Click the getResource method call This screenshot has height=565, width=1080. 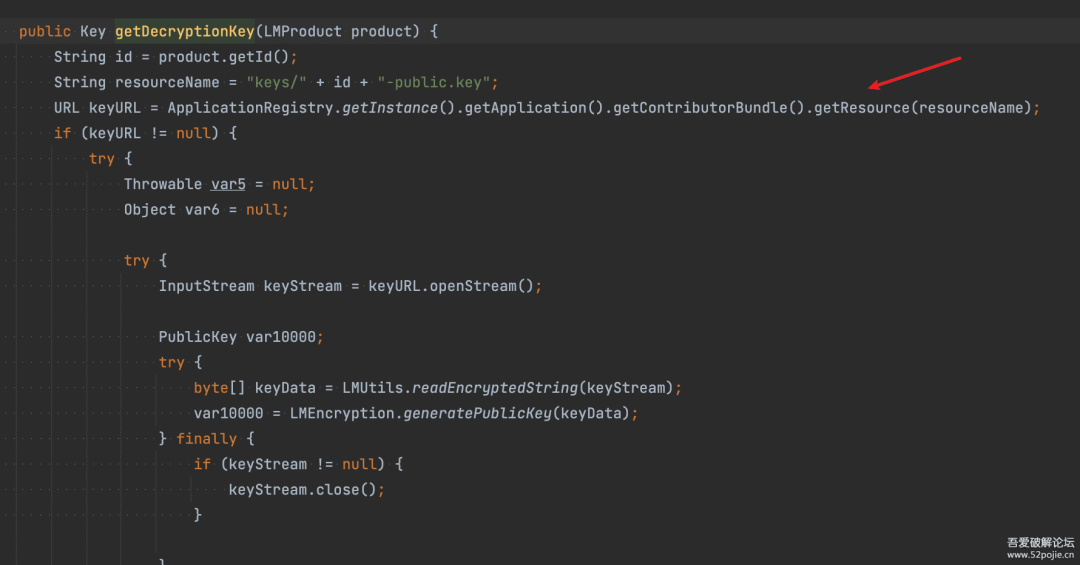pos(862,108)
